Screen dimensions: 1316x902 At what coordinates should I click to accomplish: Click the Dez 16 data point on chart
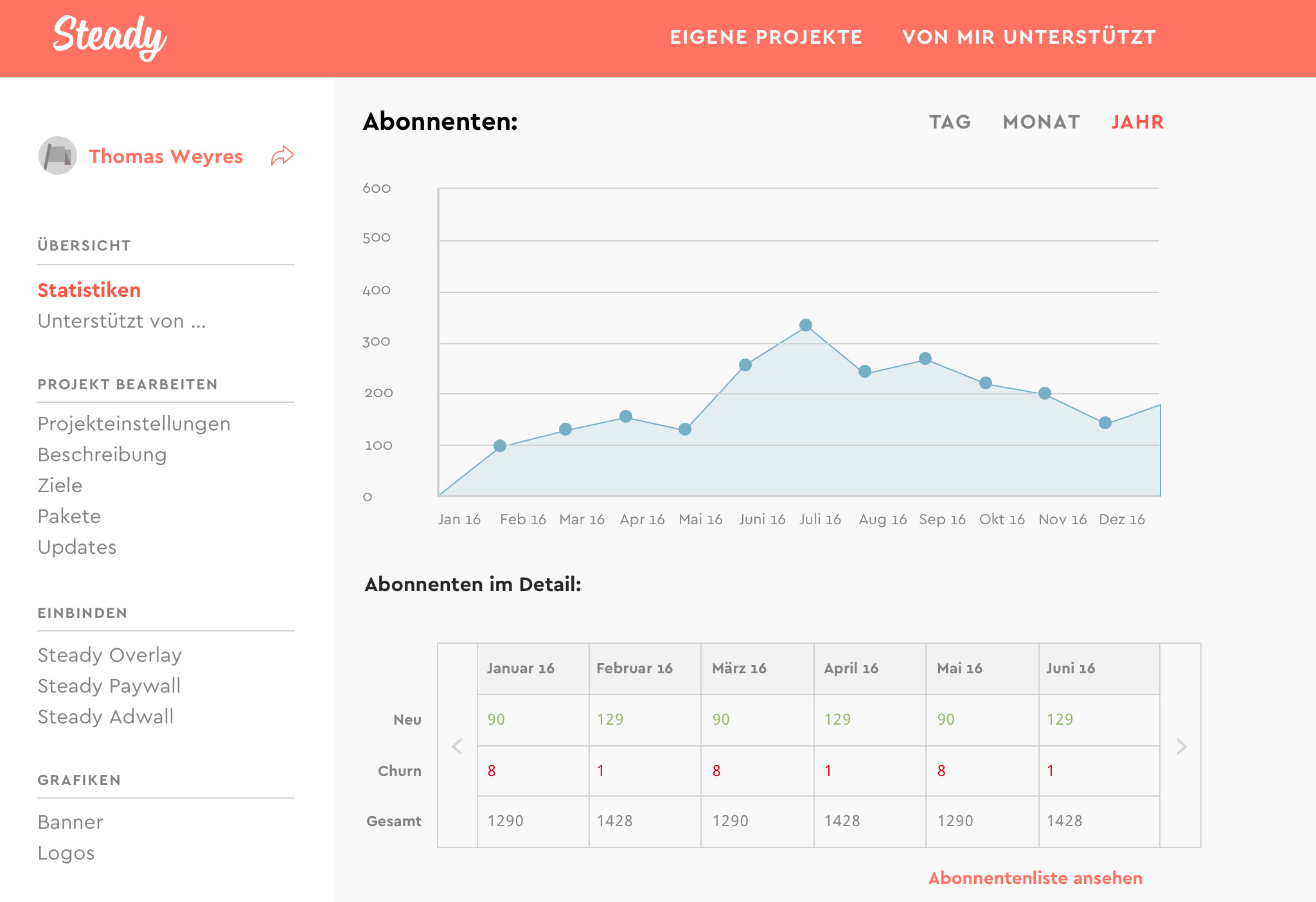(1105, 423)
